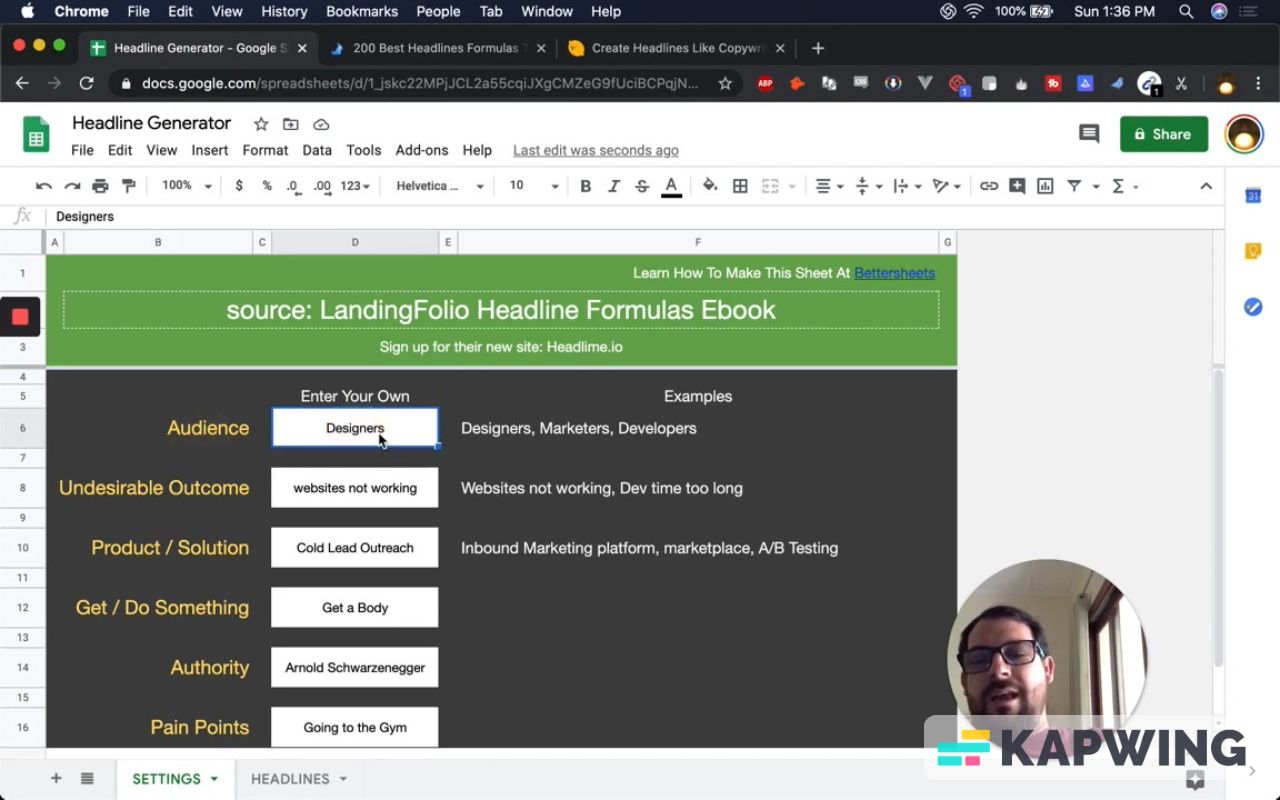Open the Tools menu in Sheets
The width and height of the screenshot is (1280, 800).
tap(364, 150)
